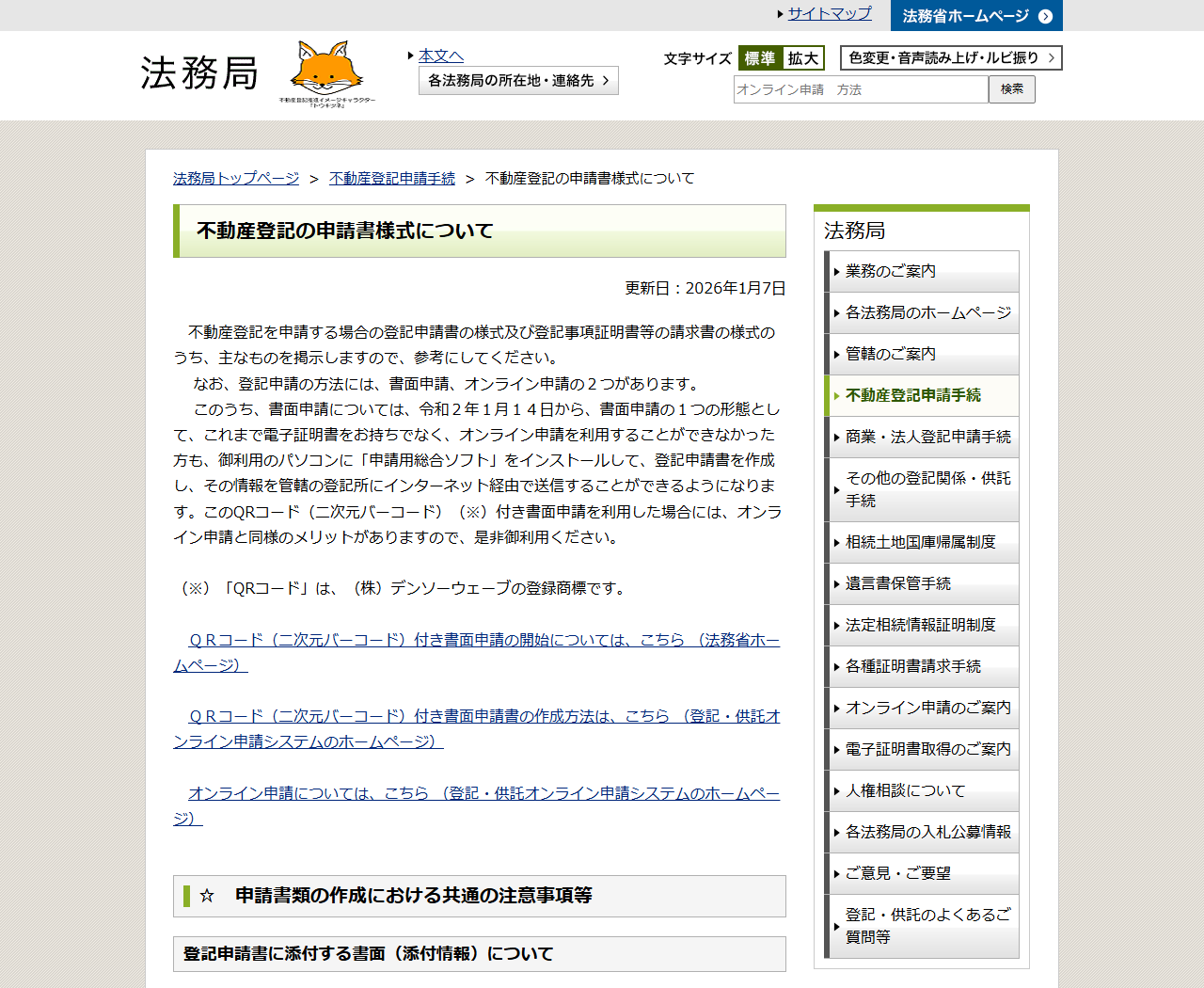The image size is (1204, 988).
Task: Focus the site search input field
Action: pos(861,89)
